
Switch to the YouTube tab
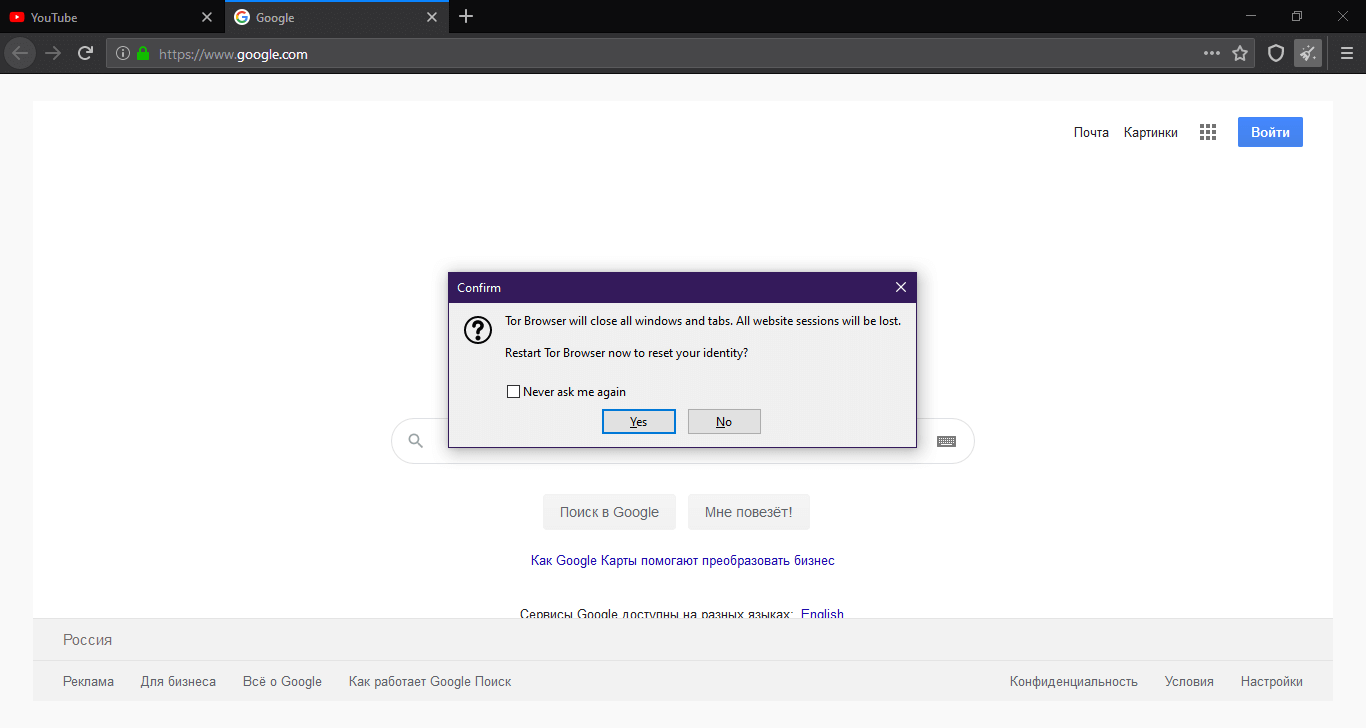pyautogui.click(x=112, y=17)
